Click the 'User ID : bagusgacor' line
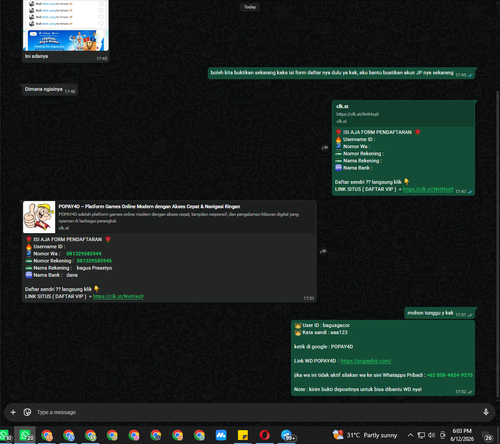Viewport: 500px width, 444px height. [322, 325]
